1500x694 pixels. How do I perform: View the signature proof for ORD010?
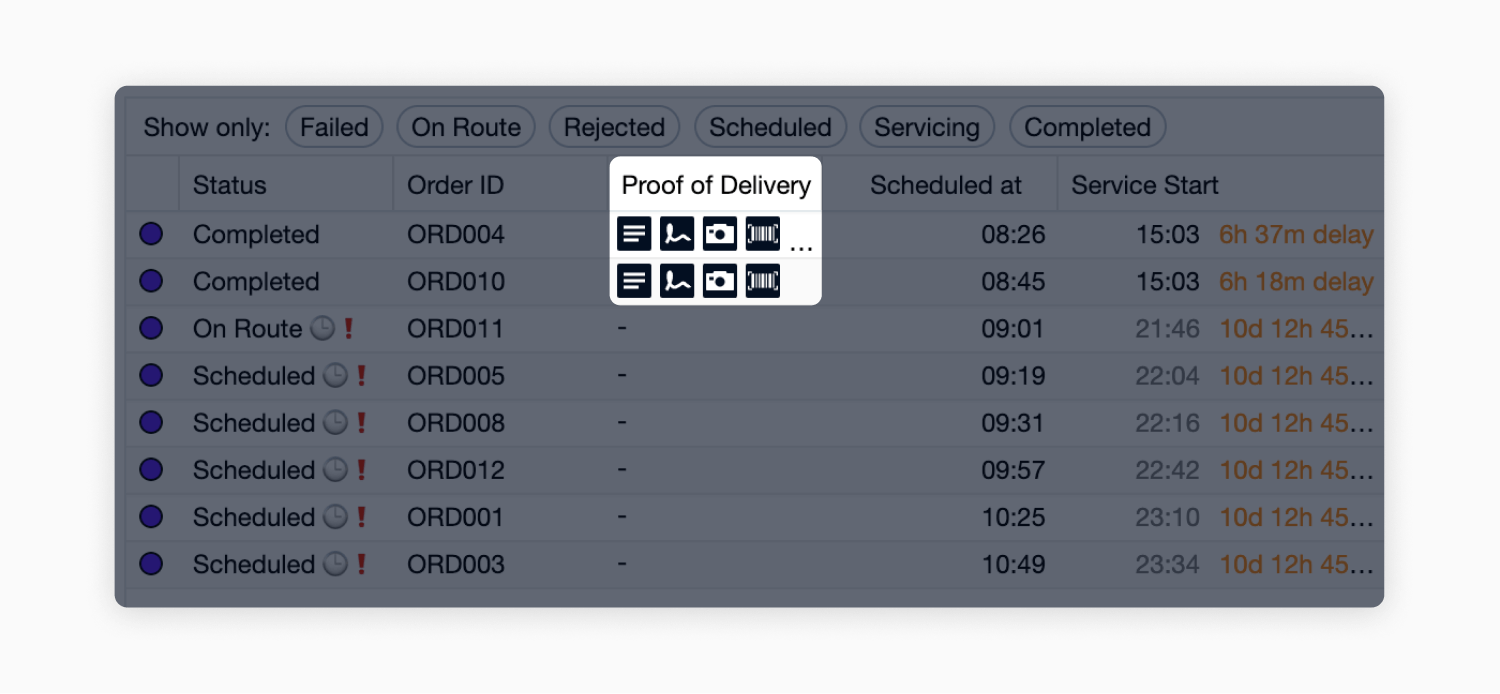[x=677, y=280]
